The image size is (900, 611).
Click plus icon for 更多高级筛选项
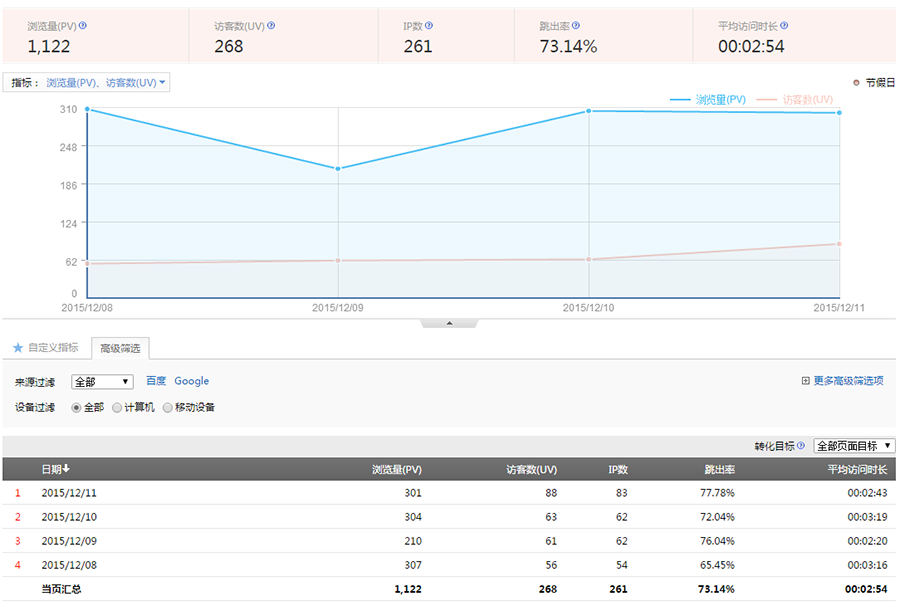[805, 381]
